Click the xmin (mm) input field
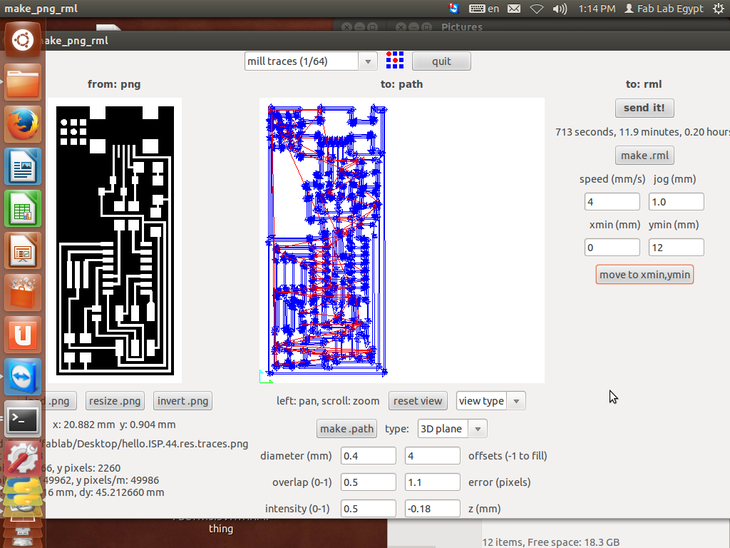The height and width of the screenshot is (548, 730). (612, 247)
